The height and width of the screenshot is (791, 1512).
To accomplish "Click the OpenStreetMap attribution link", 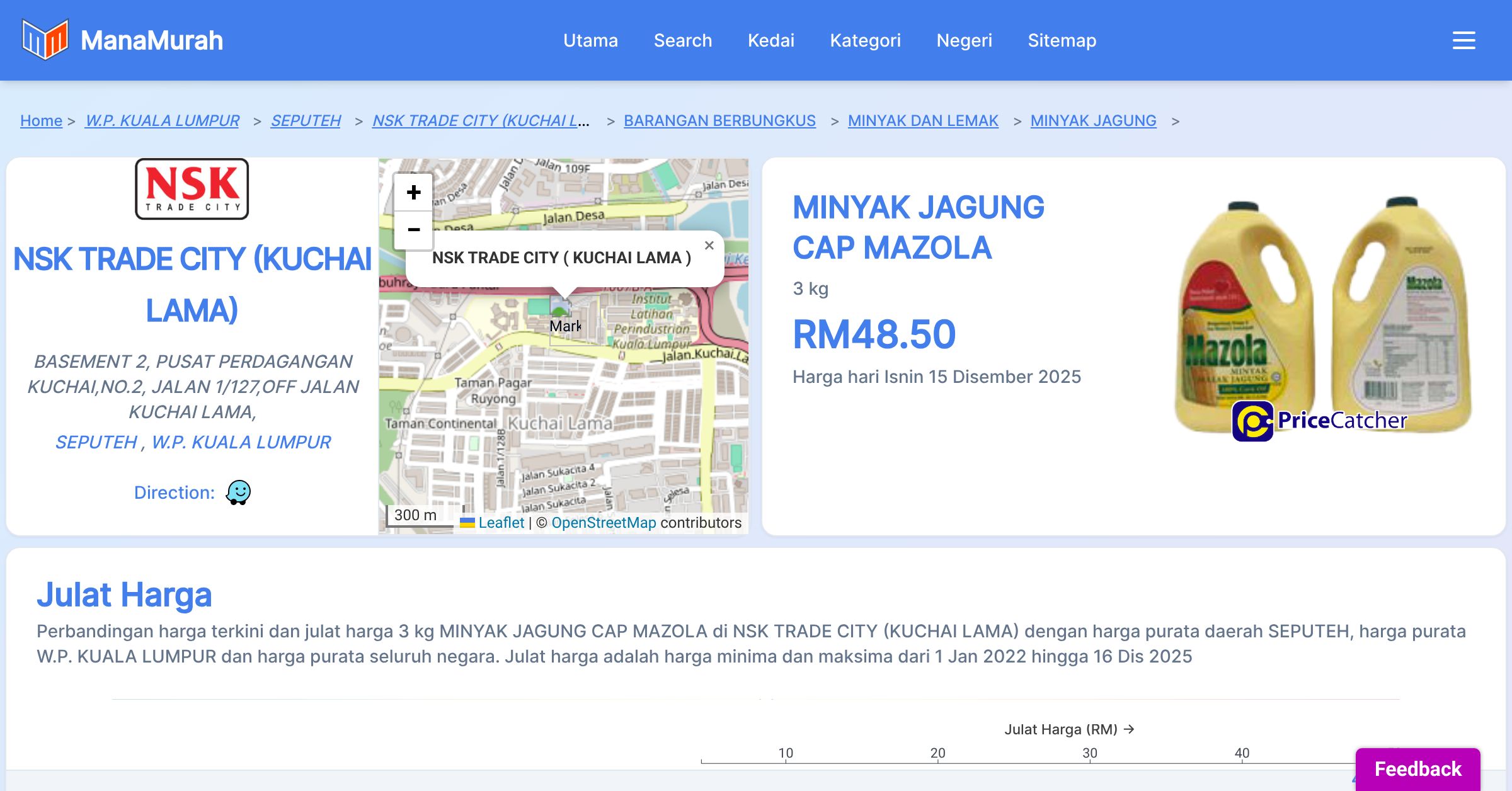I will (604, 523).
